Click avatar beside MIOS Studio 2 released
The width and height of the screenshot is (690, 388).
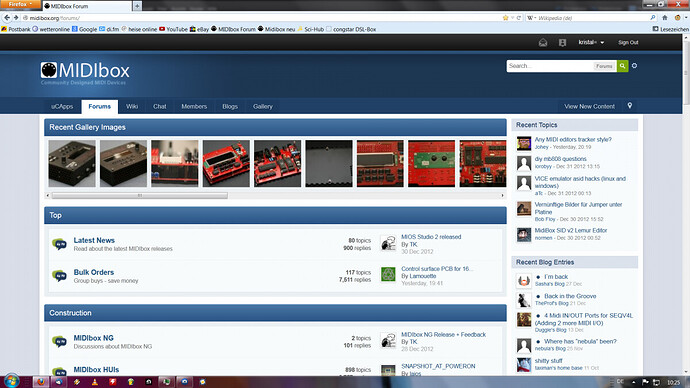pos(388,242)
